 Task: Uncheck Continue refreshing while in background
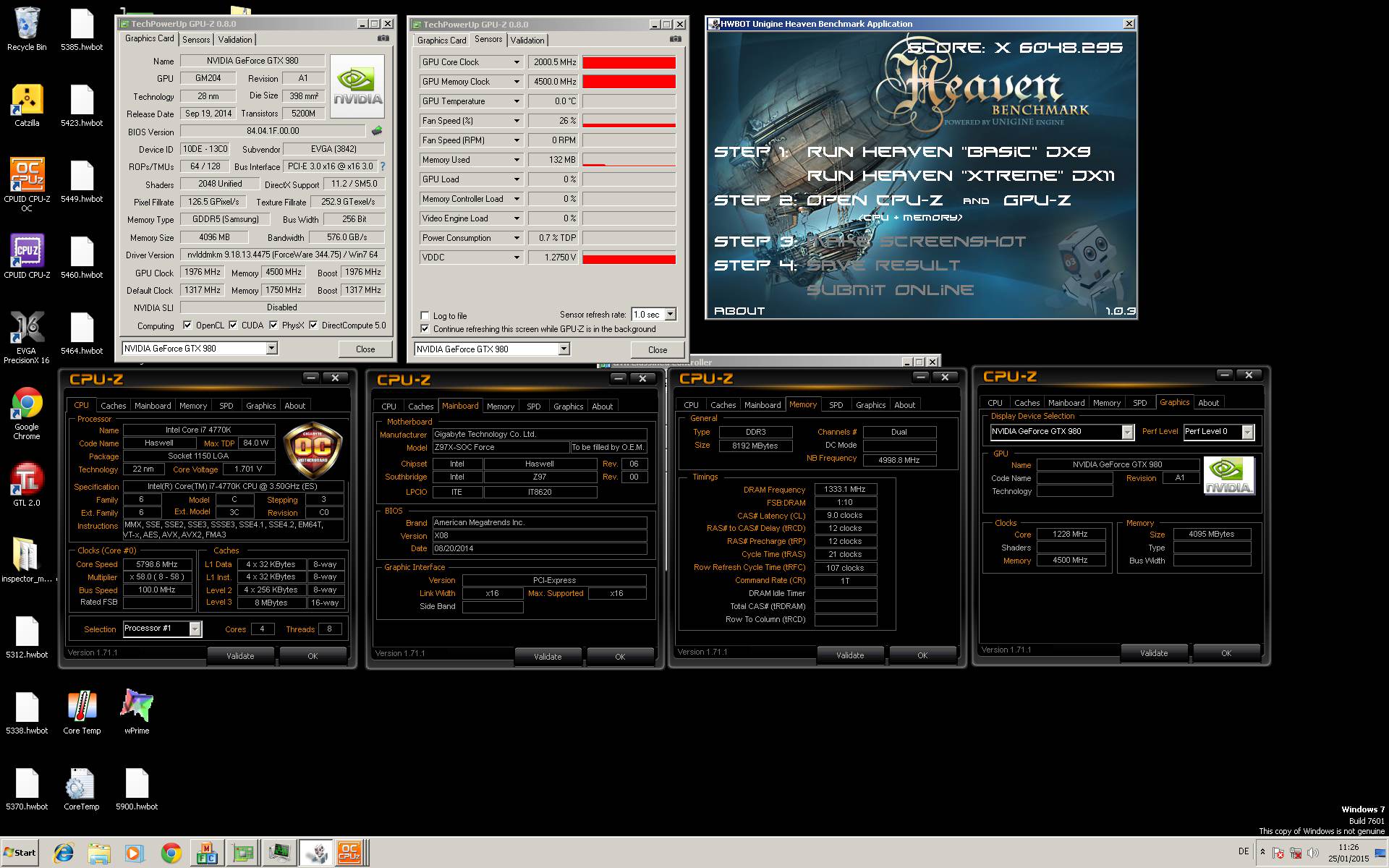pos(425,328)
